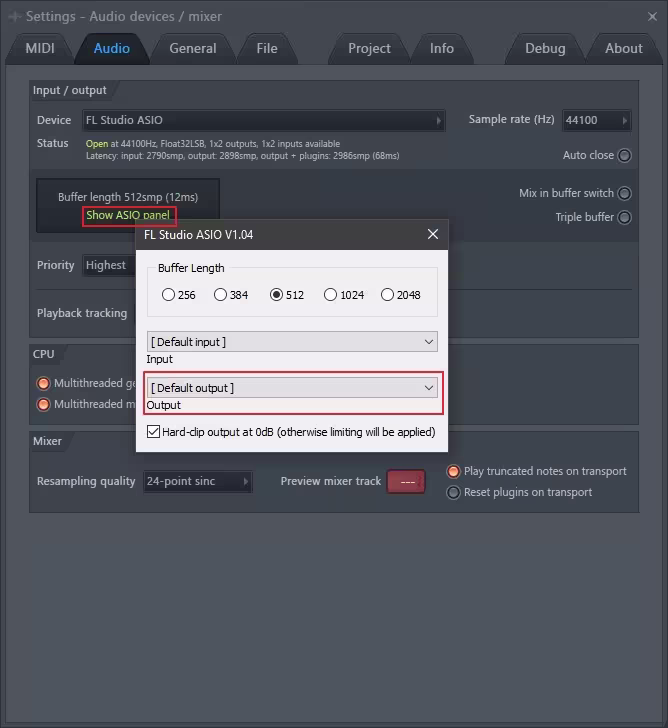Screen dimensions: 668x728
Task: Select 1024 buffer length radio button
Action: (330, 295)
